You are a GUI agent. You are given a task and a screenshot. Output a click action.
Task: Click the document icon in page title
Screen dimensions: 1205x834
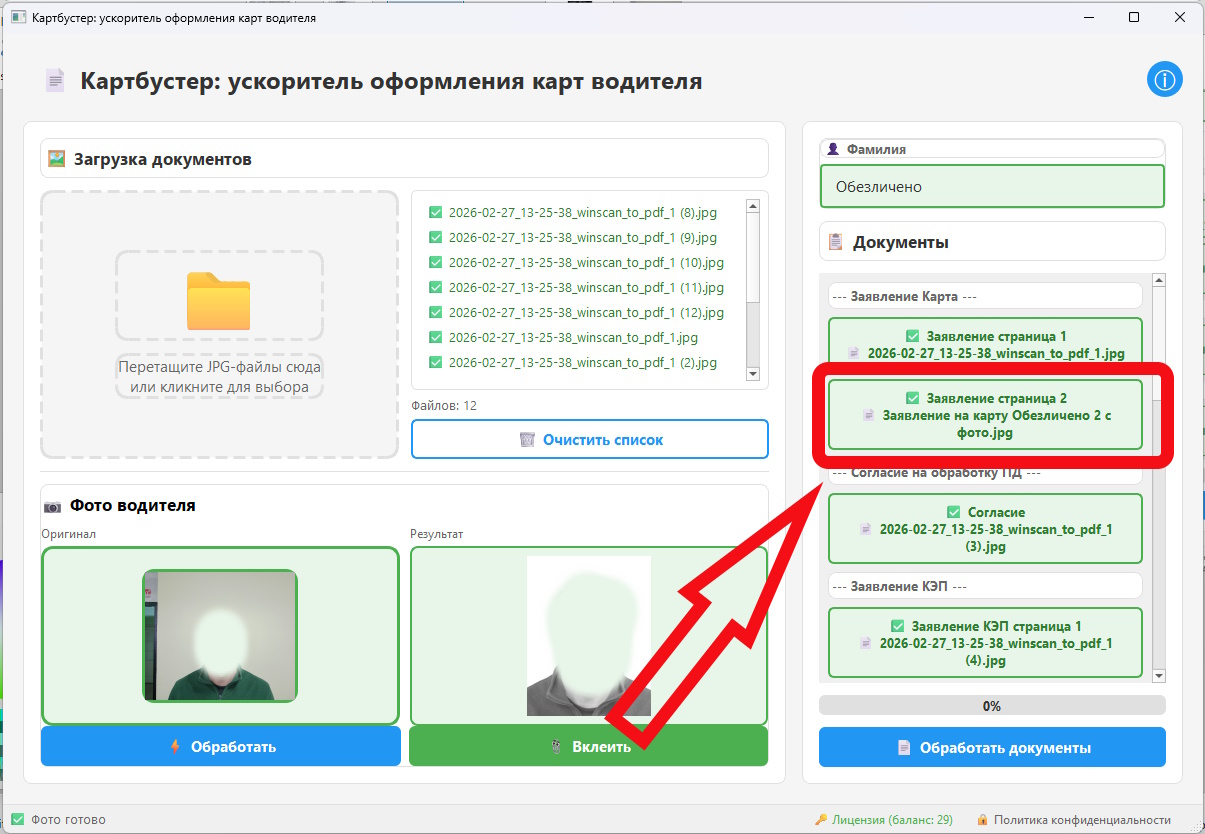[x=56, y=81]
